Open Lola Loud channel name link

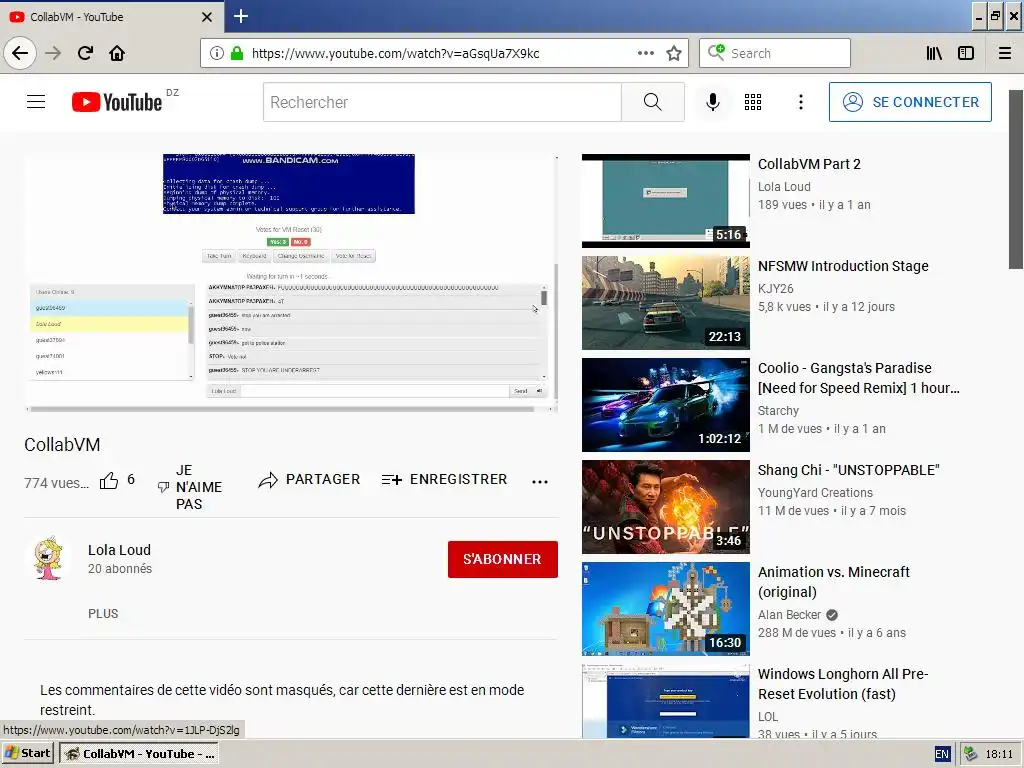pyautogui.click(x=120, y=550)
